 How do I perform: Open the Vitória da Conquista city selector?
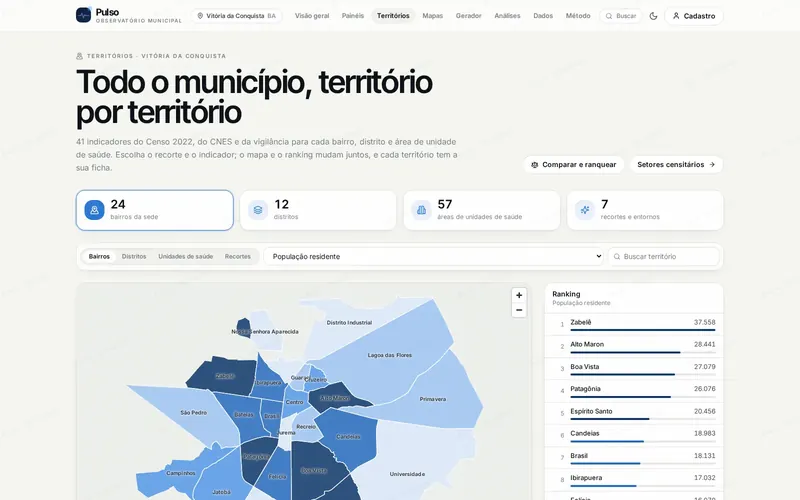coord(236,16)
